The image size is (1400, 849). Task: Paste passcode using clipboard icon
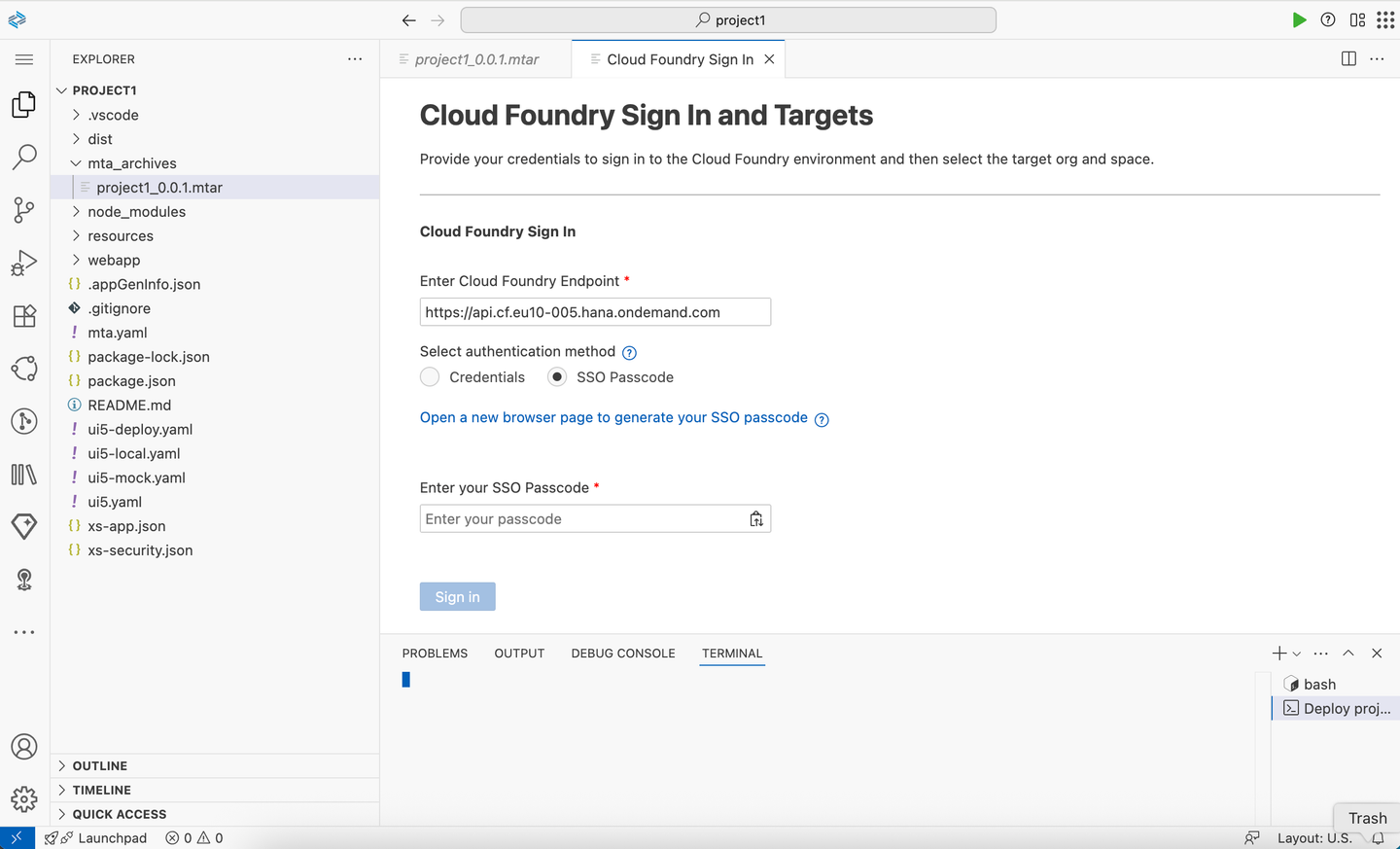pyautogui.click(x=756, y=519)
